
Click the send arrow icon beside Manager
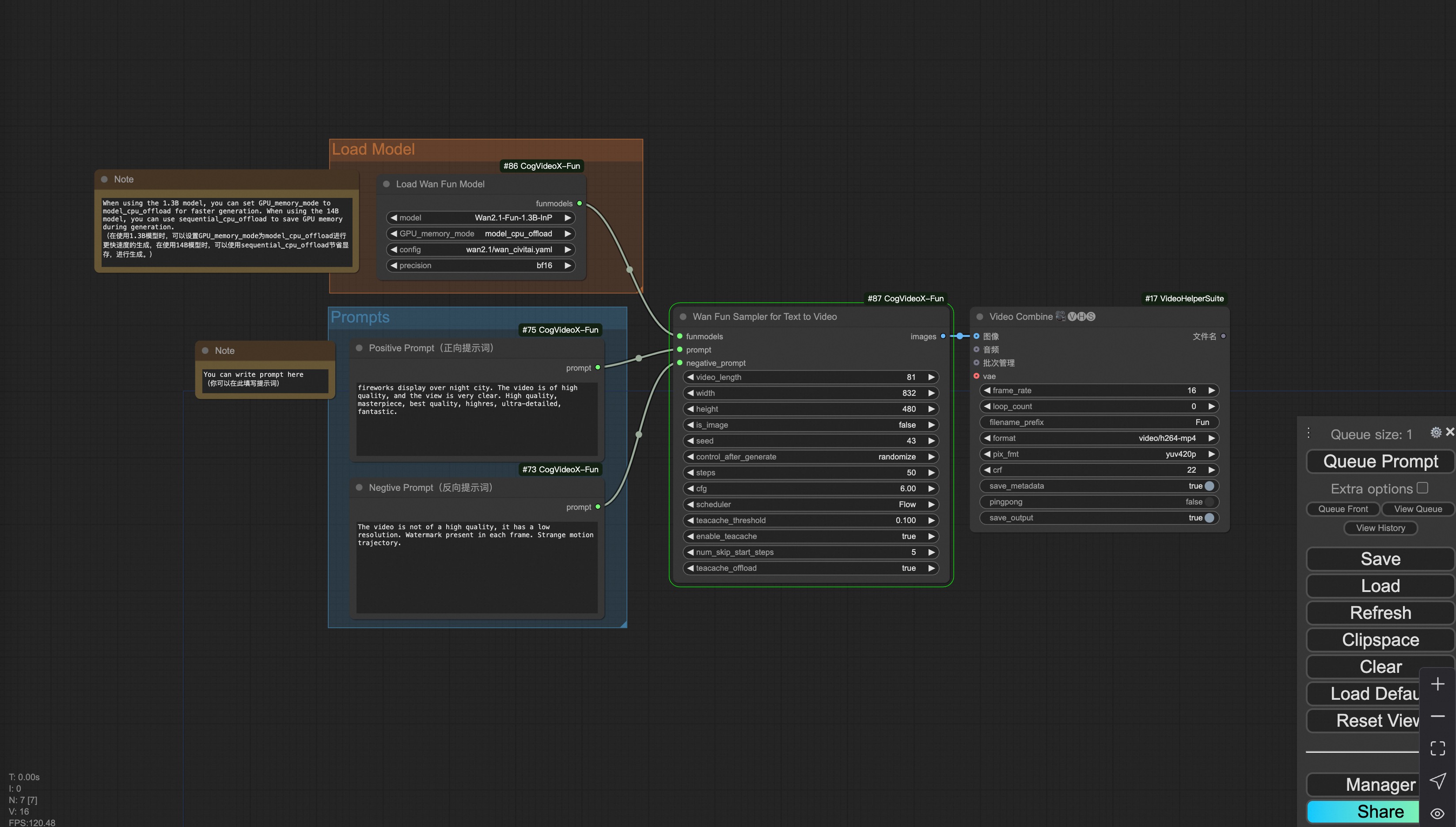coord(1438,781)
